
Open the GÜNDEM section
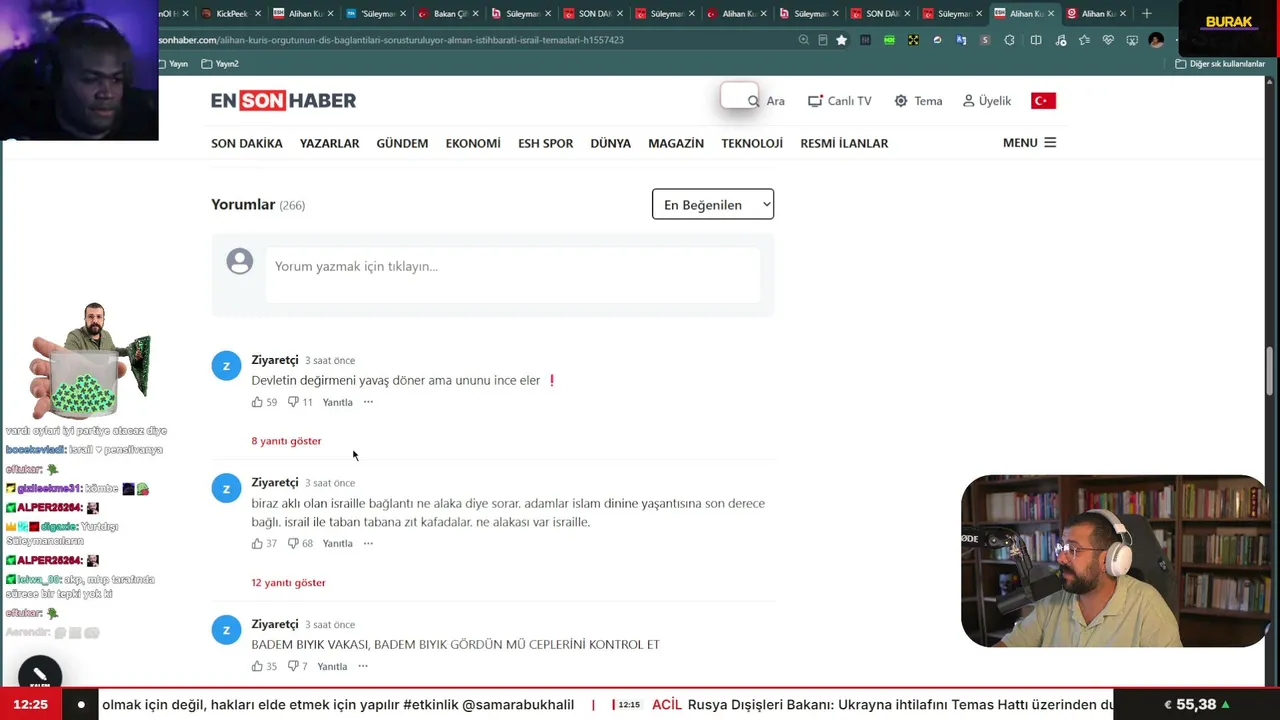click(402, 143)
